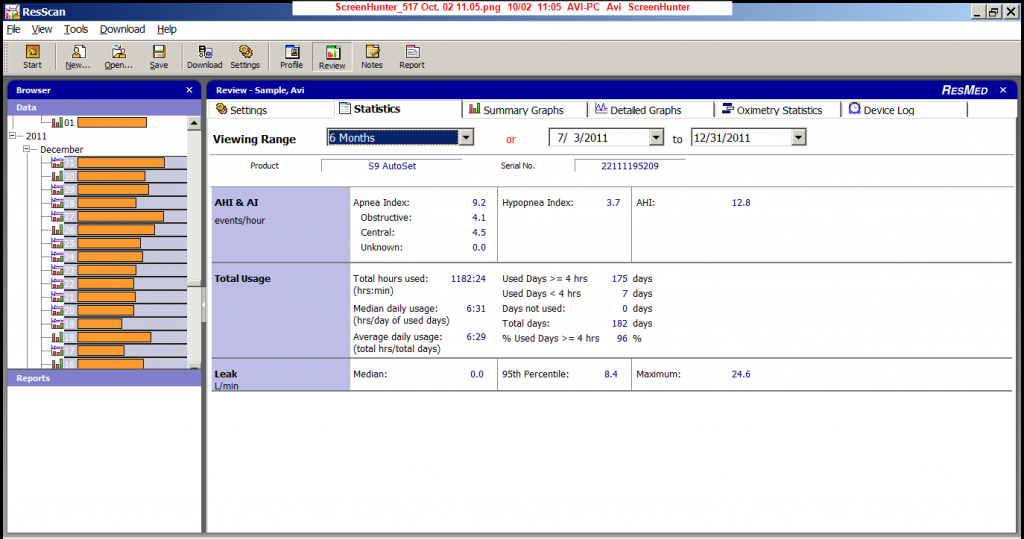Viewport: 1024px width, 539px height.
Task: Click the Reports section header
Action: coord(33,378)
